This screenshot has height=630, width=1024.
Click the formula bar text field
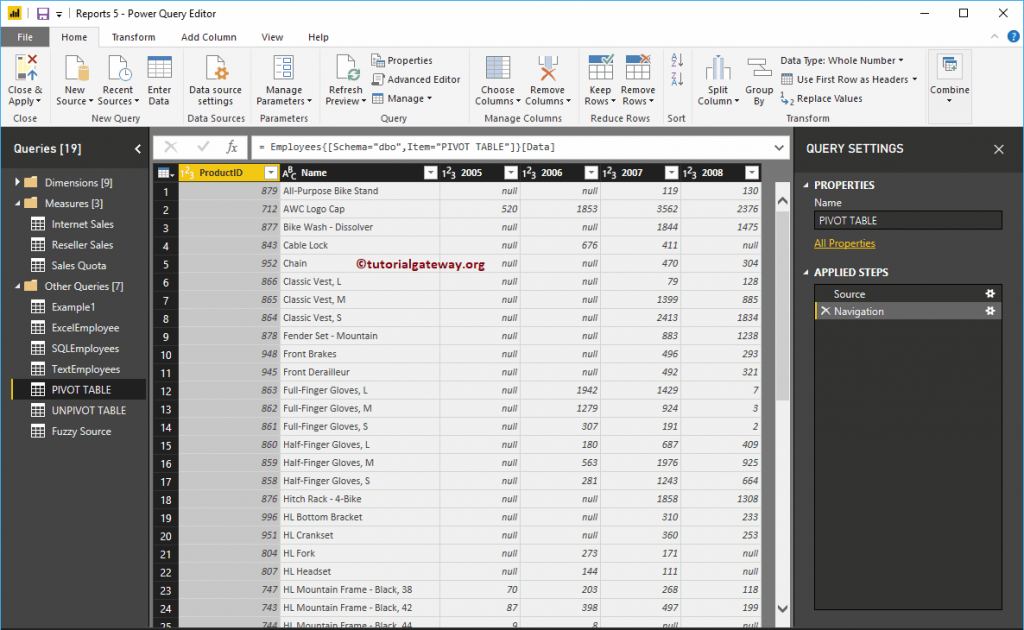tap(512, 148)
